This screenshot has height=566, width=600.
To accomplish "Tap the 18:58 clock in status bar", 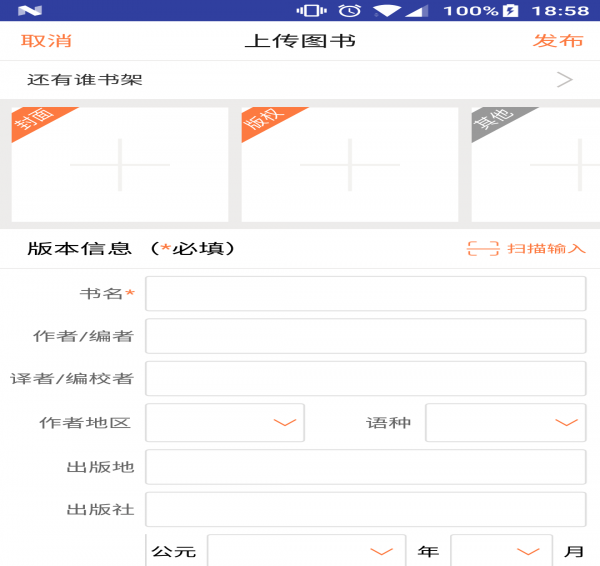I will click(560, 11).
